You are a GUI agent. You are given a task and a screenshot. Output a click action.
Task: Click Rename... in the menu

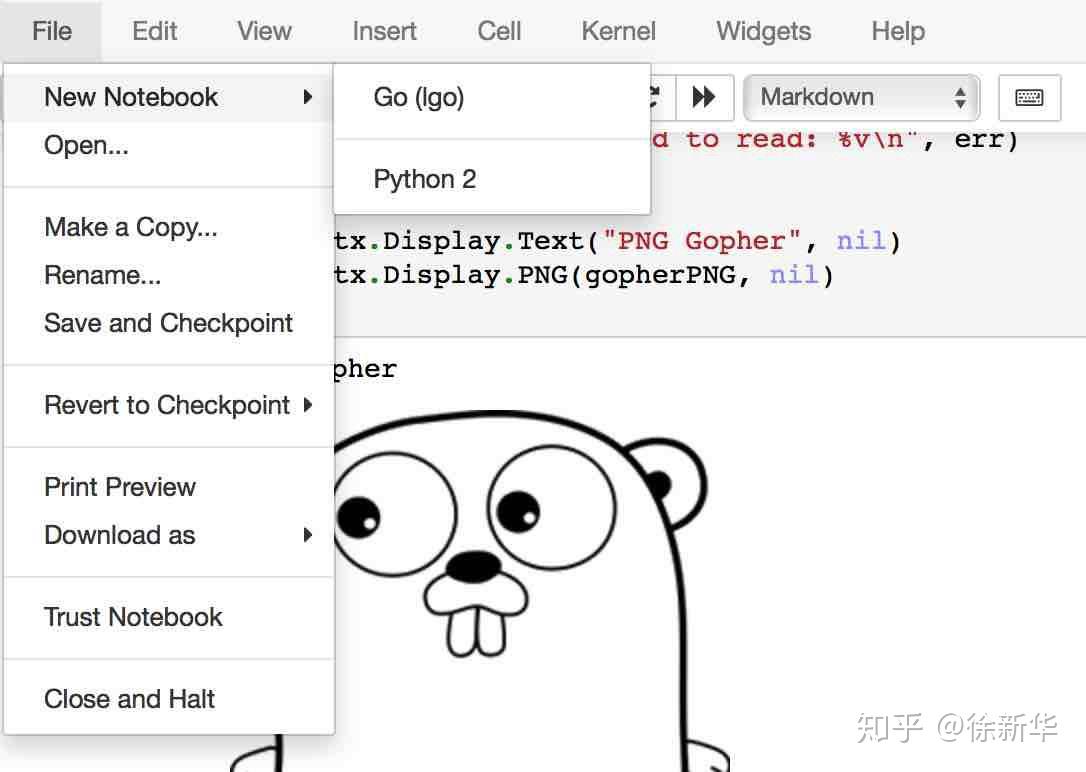pos(102,275)
